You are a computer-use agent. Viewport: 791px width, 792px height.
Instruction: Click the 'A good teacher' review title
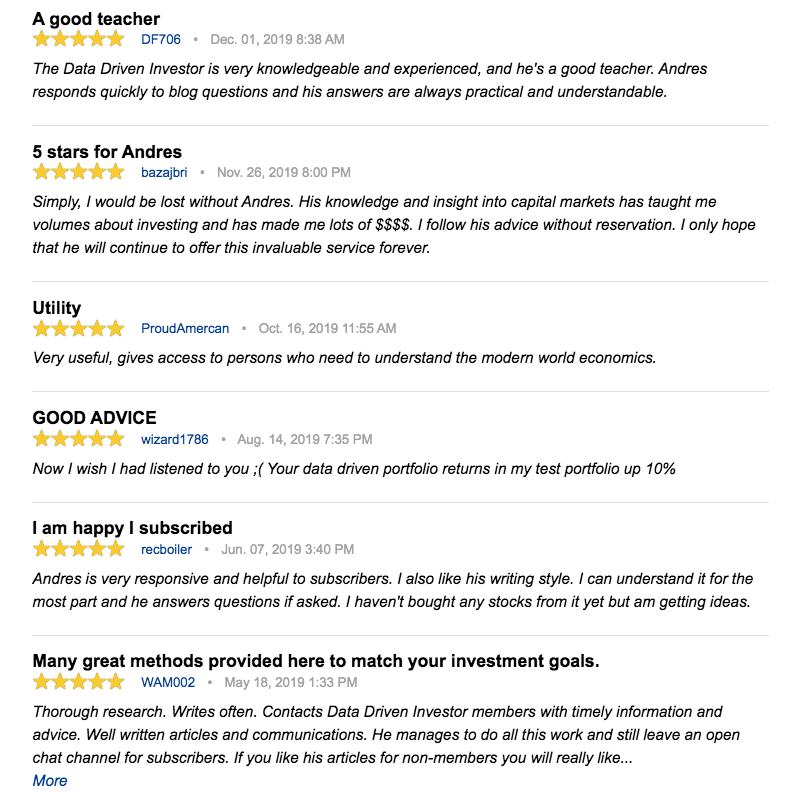coord(96,19)
